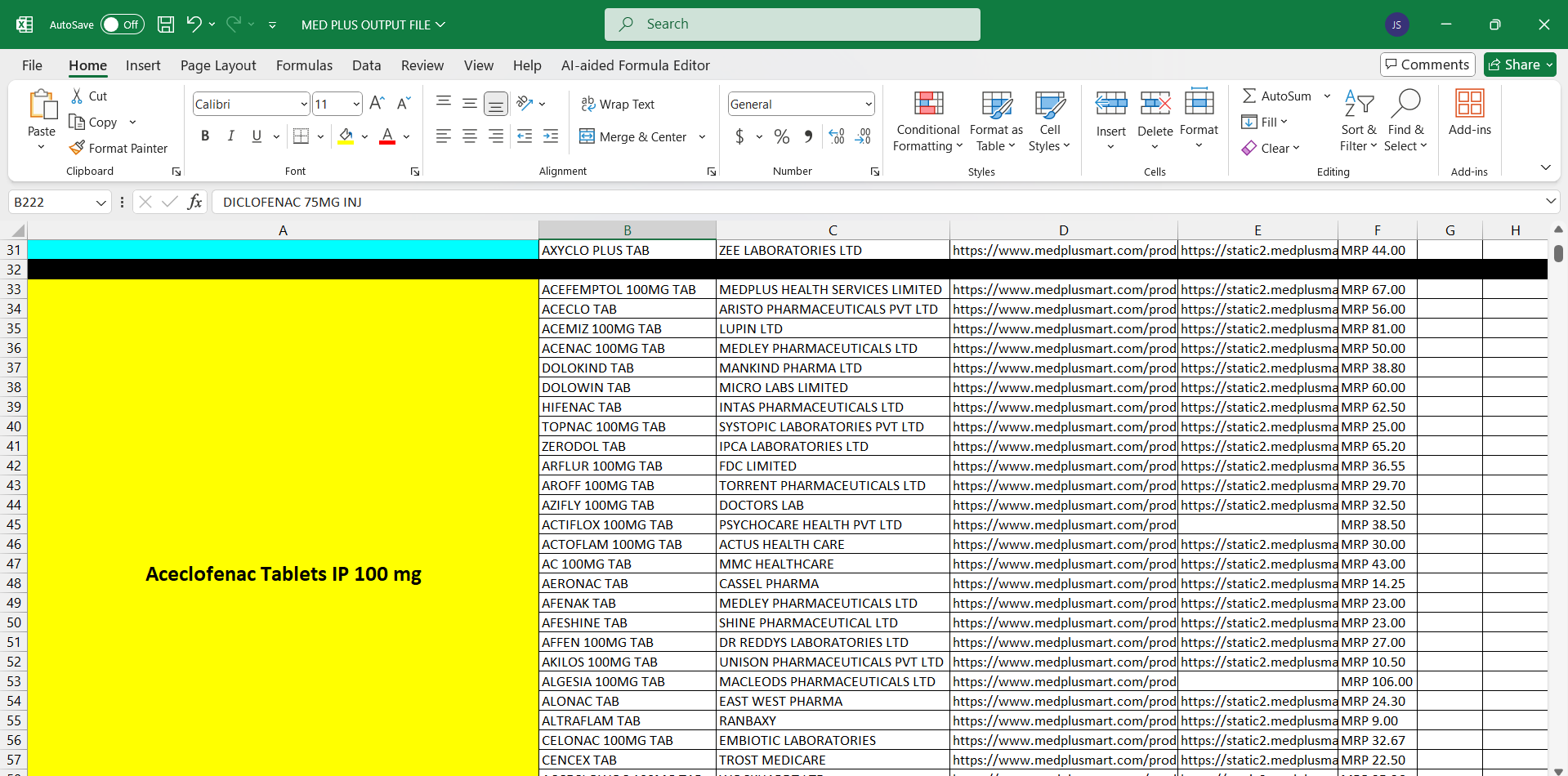The image size is (1568, 776).
Task: Click the Decrease Decimal icon
Action: [x=864, y=136]
